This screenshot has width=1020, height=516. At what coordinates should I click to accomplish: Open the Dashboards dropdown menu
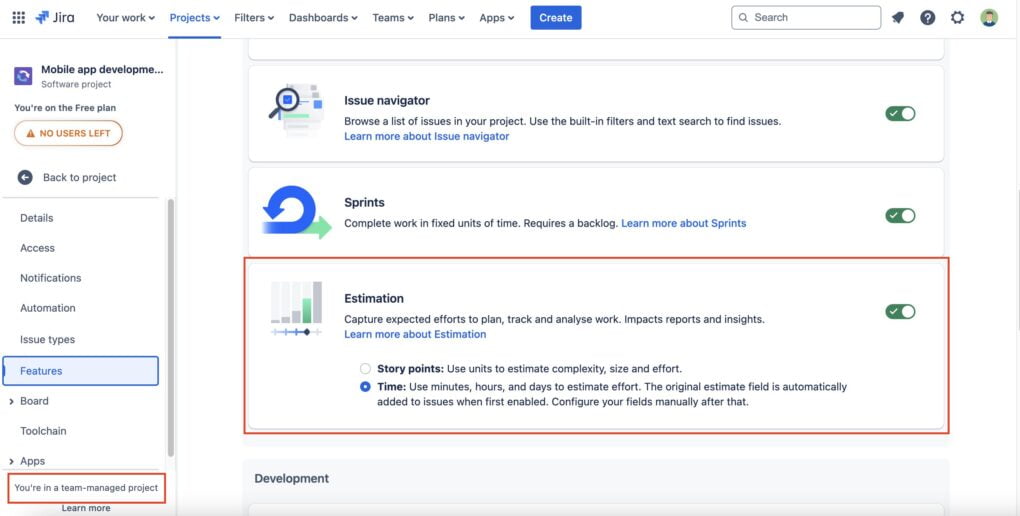pyautogui.click(x=323, y=18)
